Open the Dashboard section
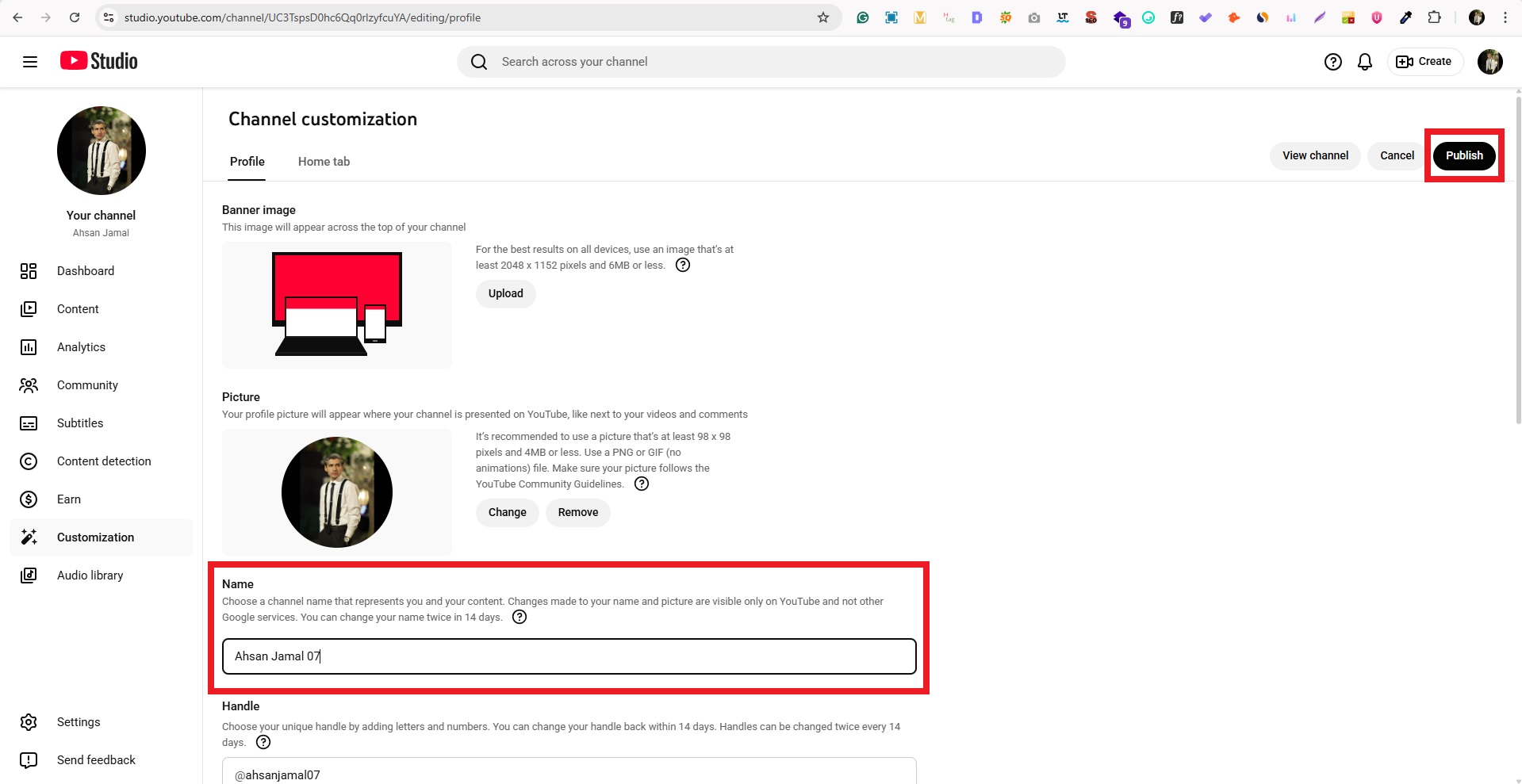 [x=86, y=271]
